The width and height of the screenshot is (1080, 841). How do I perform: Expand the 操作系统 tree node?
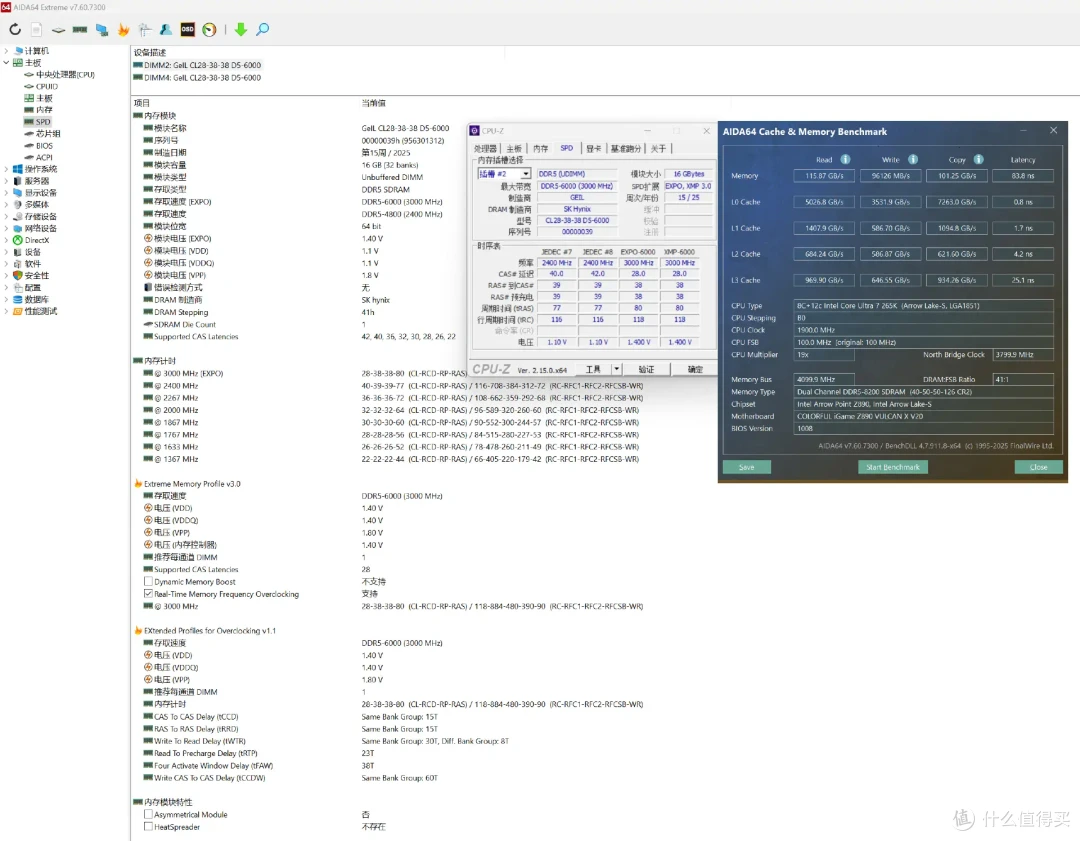[x=6, y=169]
